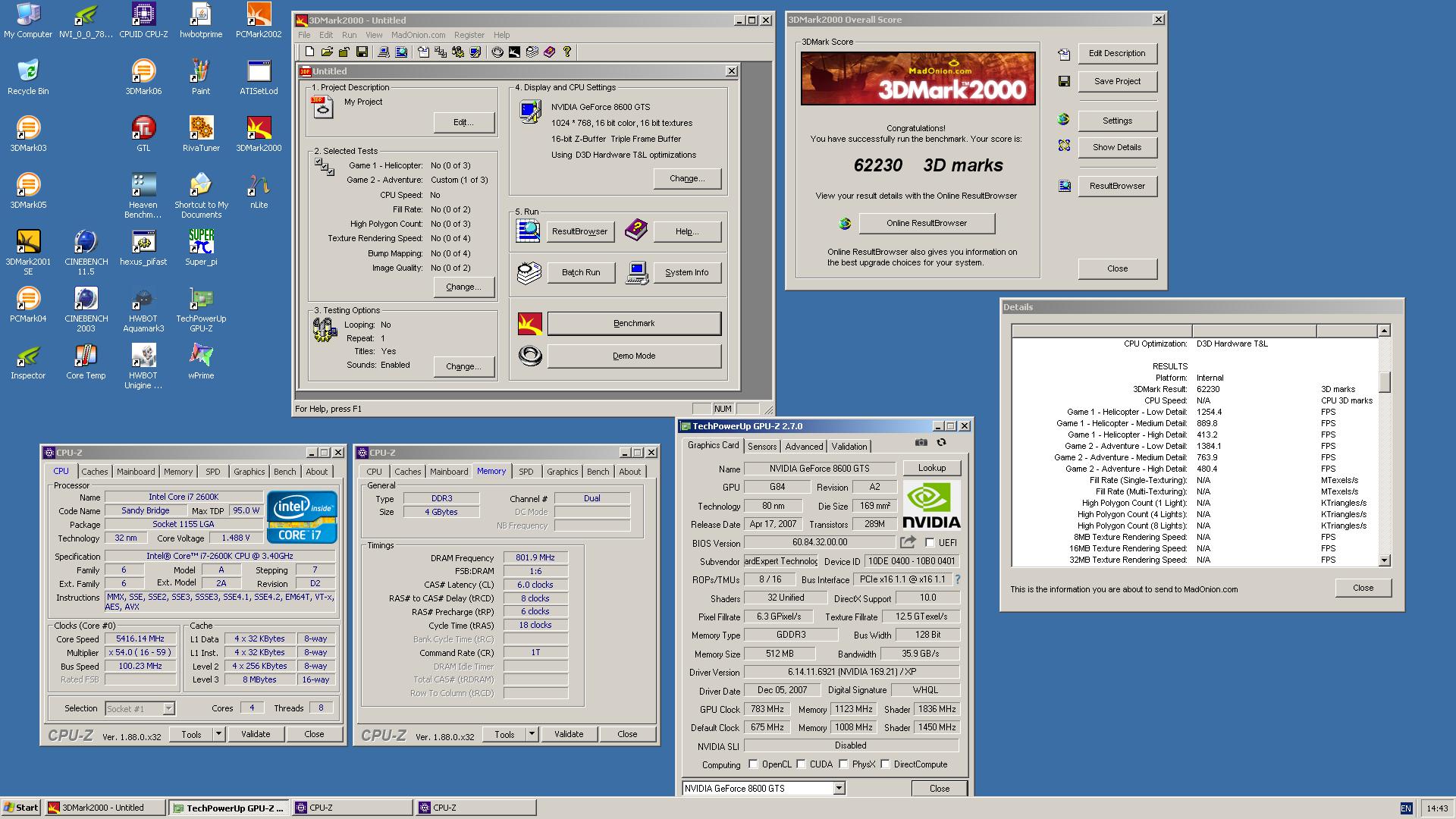The height and width of the screenshot is (819, 1456).
Task: Open RivaTuner desktop icon
Action: tap(201, 133)
